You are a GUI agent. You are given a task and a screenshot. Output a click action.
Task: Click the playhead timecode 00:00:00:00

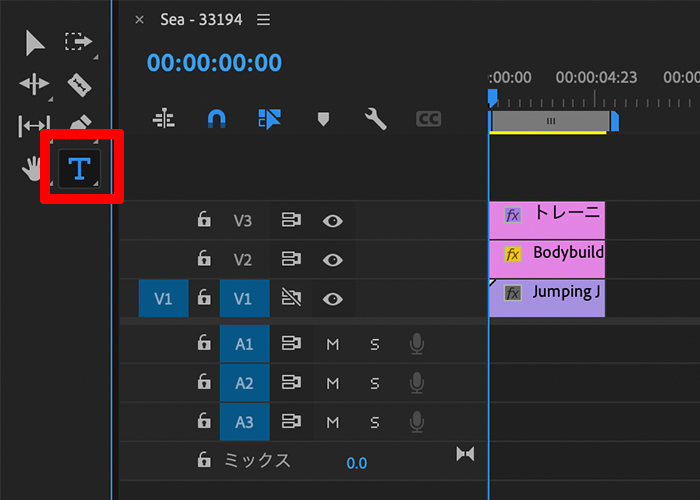click(x=214, y=62)
